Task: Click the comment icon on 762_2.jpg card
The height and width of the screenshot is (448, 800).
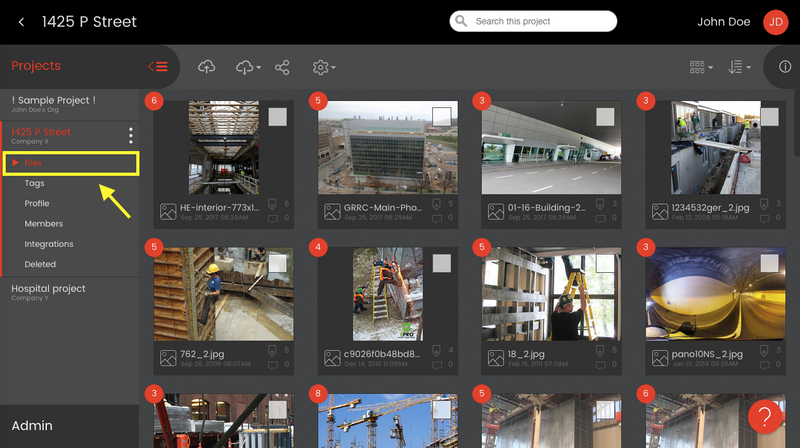Action: (x=273, y=365)
